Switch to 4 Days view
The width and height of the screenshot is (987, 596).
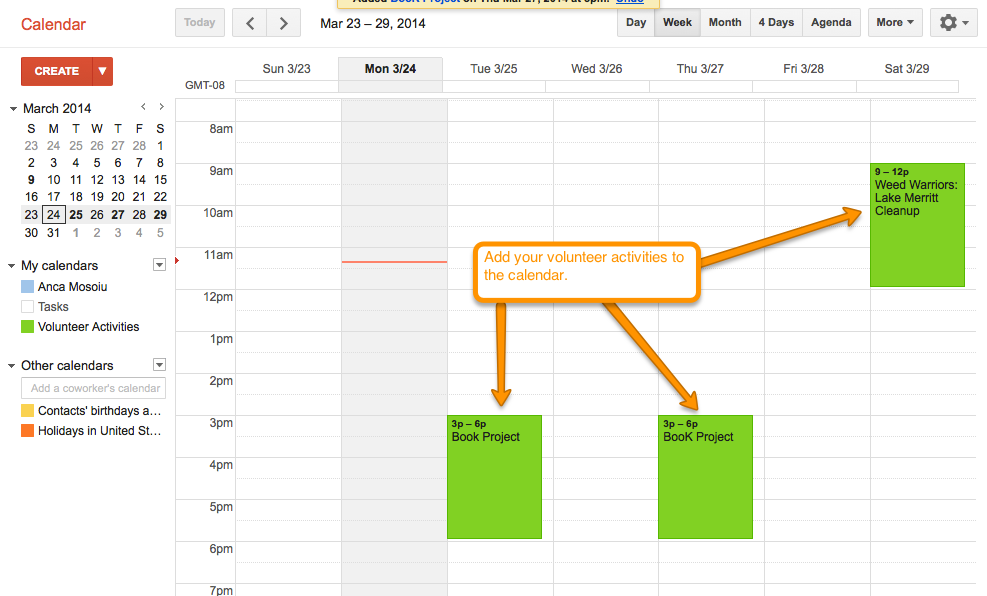coord(776,23)
